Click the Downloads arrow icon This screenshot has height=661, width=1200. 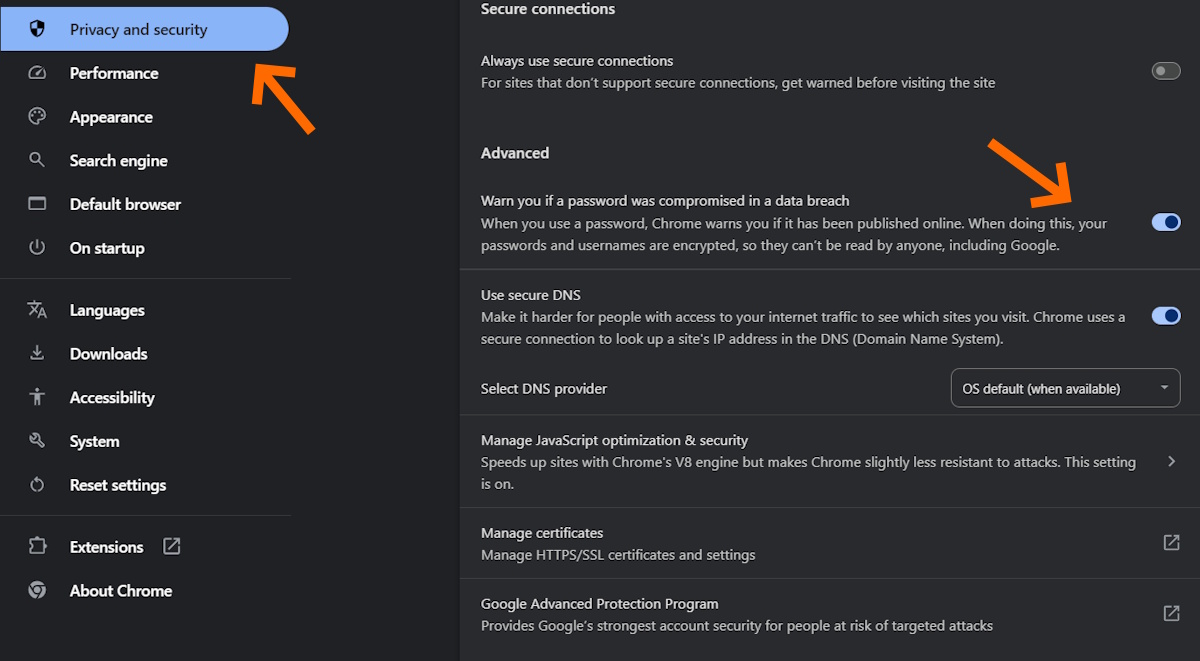point(36,353)
